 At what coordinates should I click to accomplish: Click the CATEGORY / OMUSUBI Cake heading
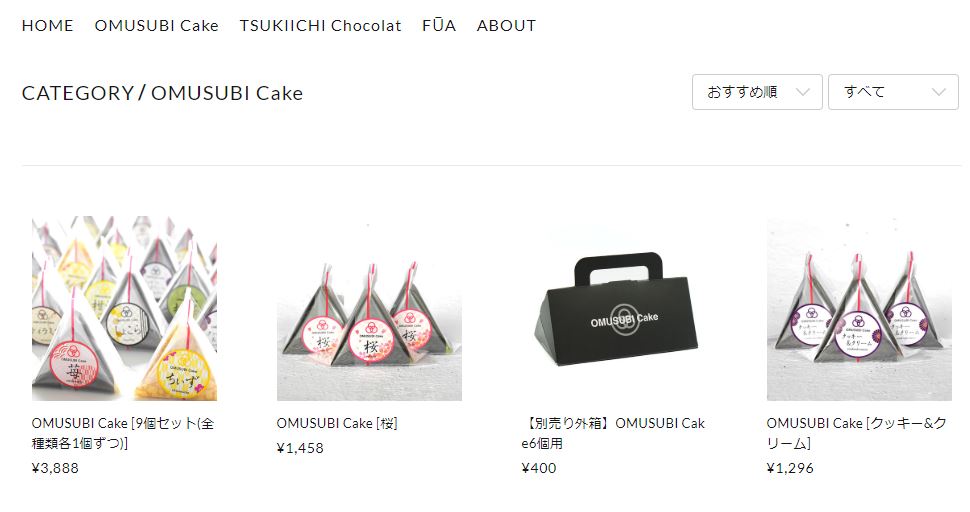click(162, 93)
